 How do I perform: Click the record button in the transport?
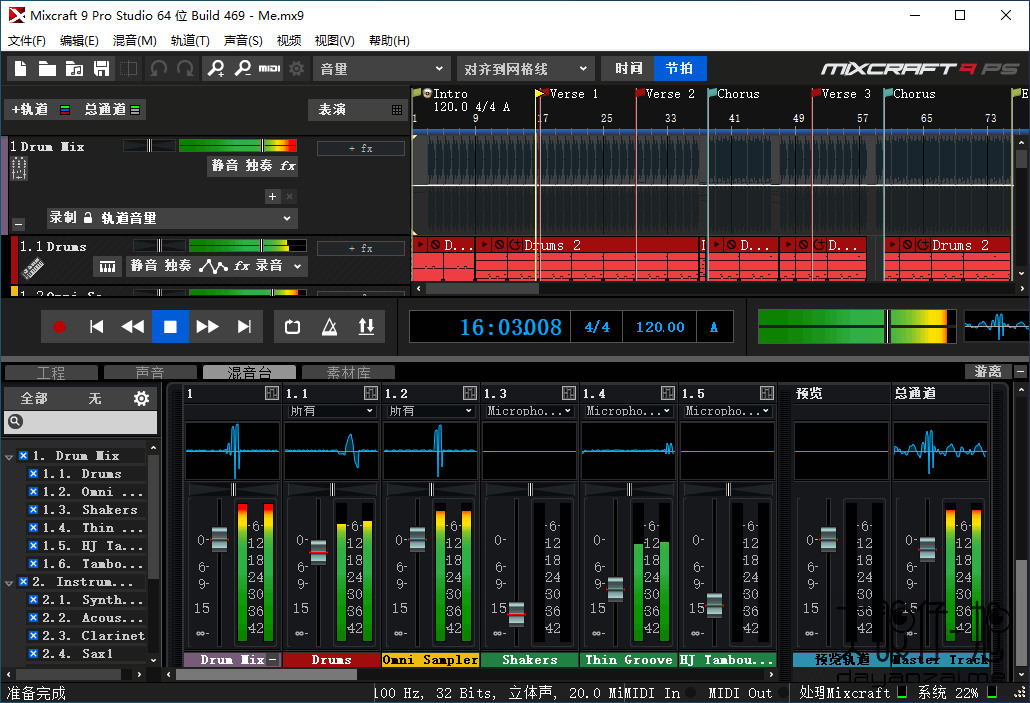pos(59,327)
